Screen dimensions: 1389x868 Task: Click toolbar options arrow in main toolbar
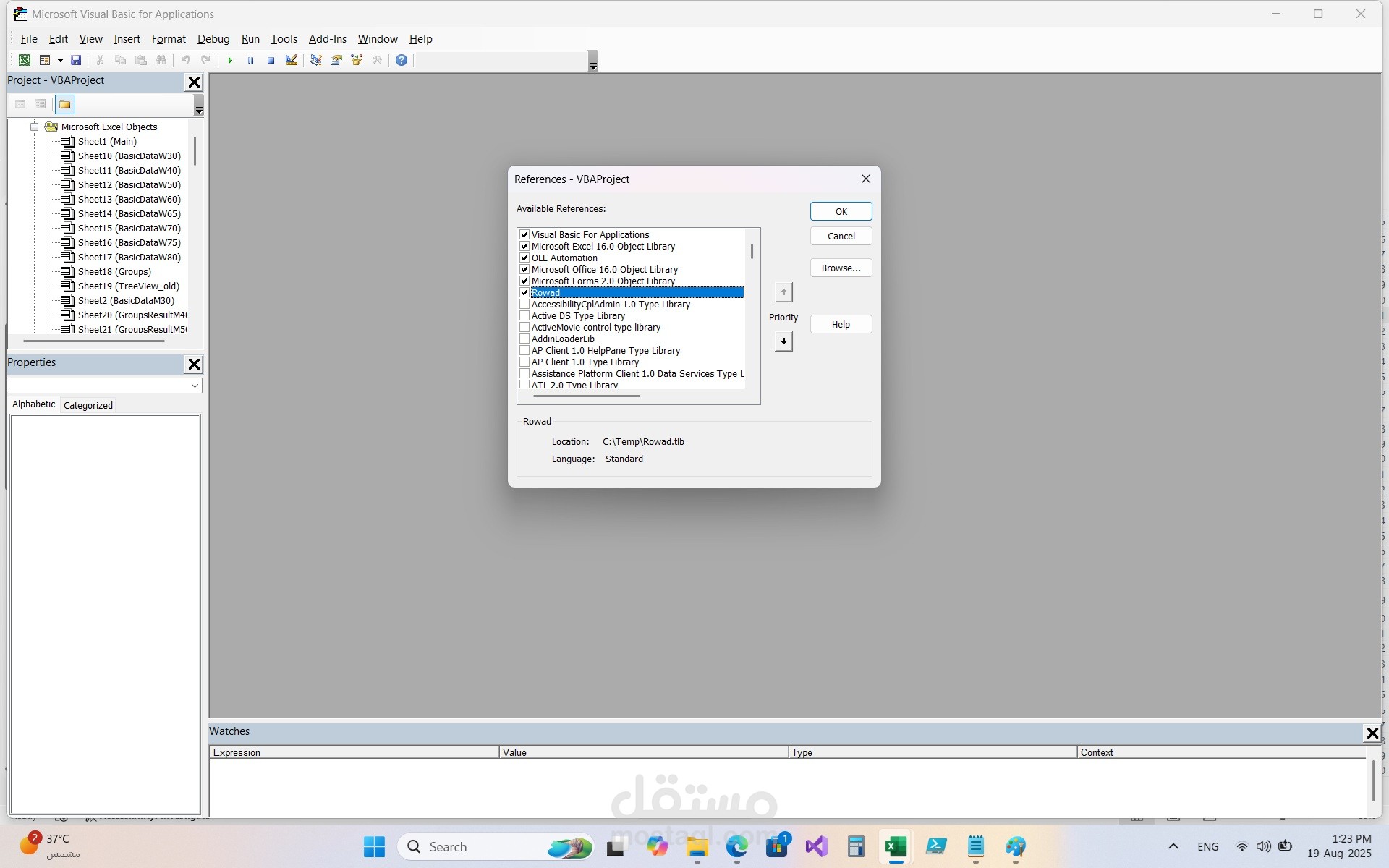pyautogui.click(x=593, y=61)
